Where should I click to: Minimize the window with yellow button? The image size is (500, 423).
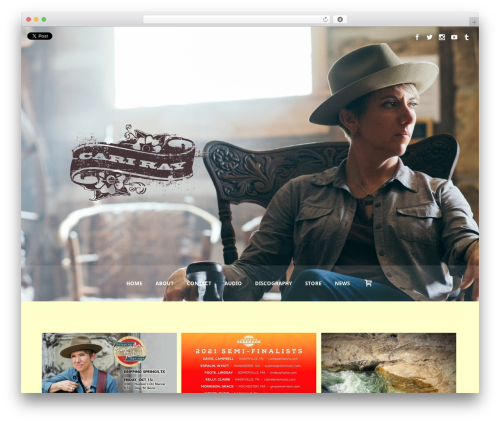coord(36,19)
